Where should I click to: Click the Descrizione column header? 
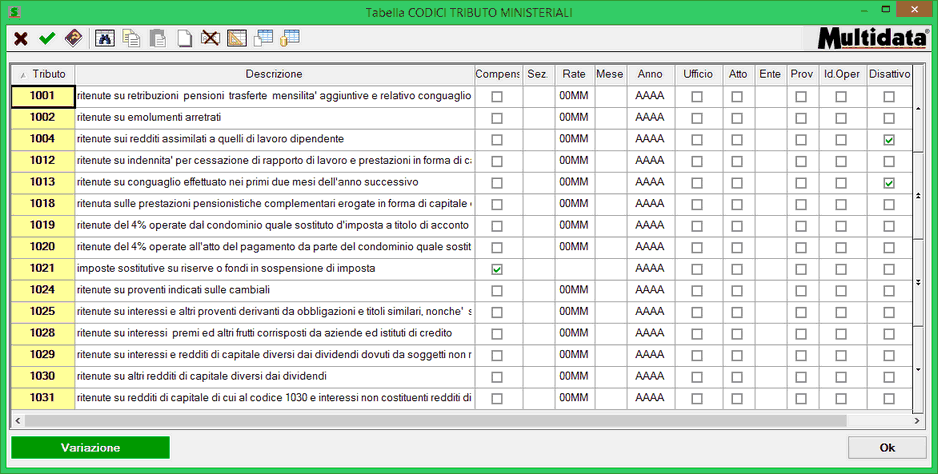point(274,74)
